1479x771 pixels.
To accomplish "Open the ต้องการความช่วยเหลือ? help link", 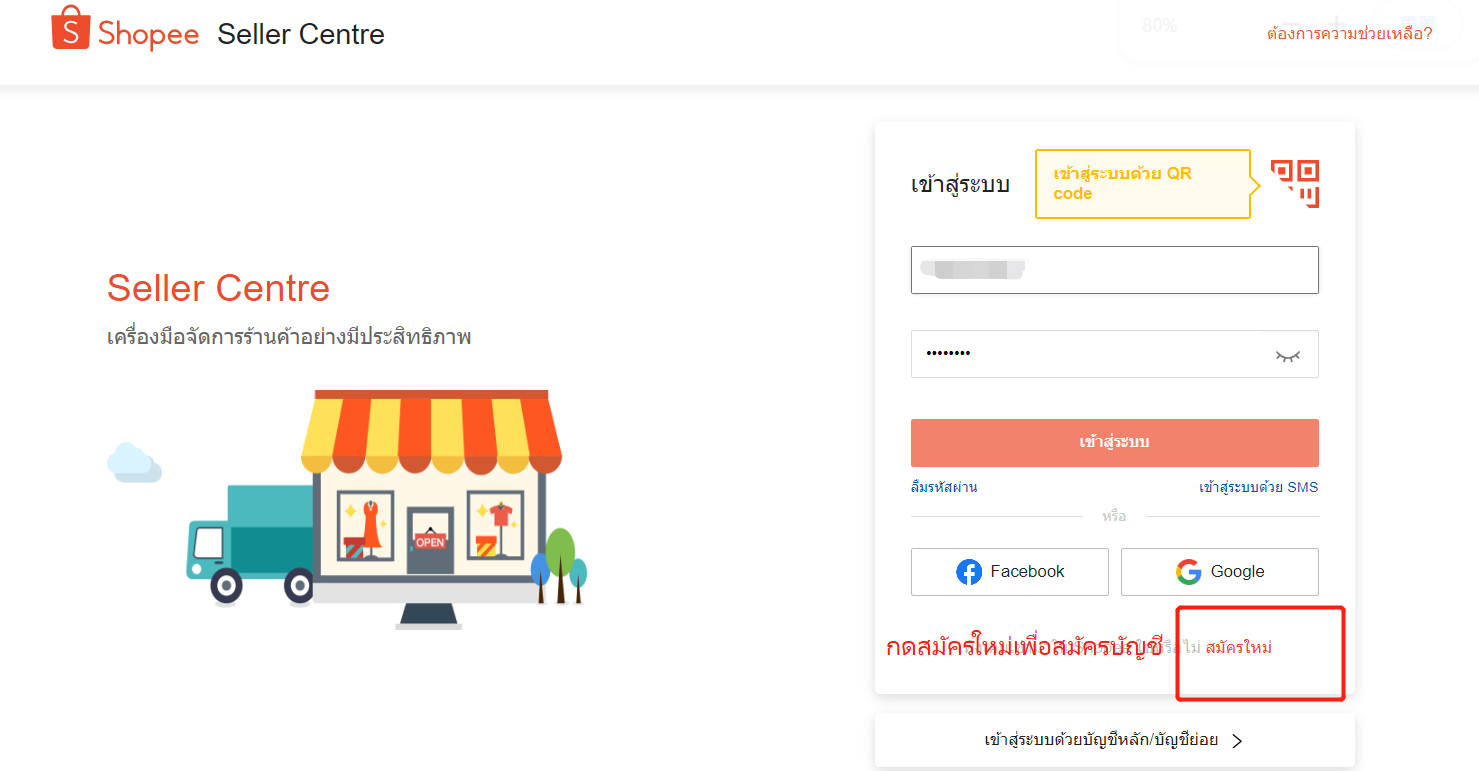I will pos(1350,33).
